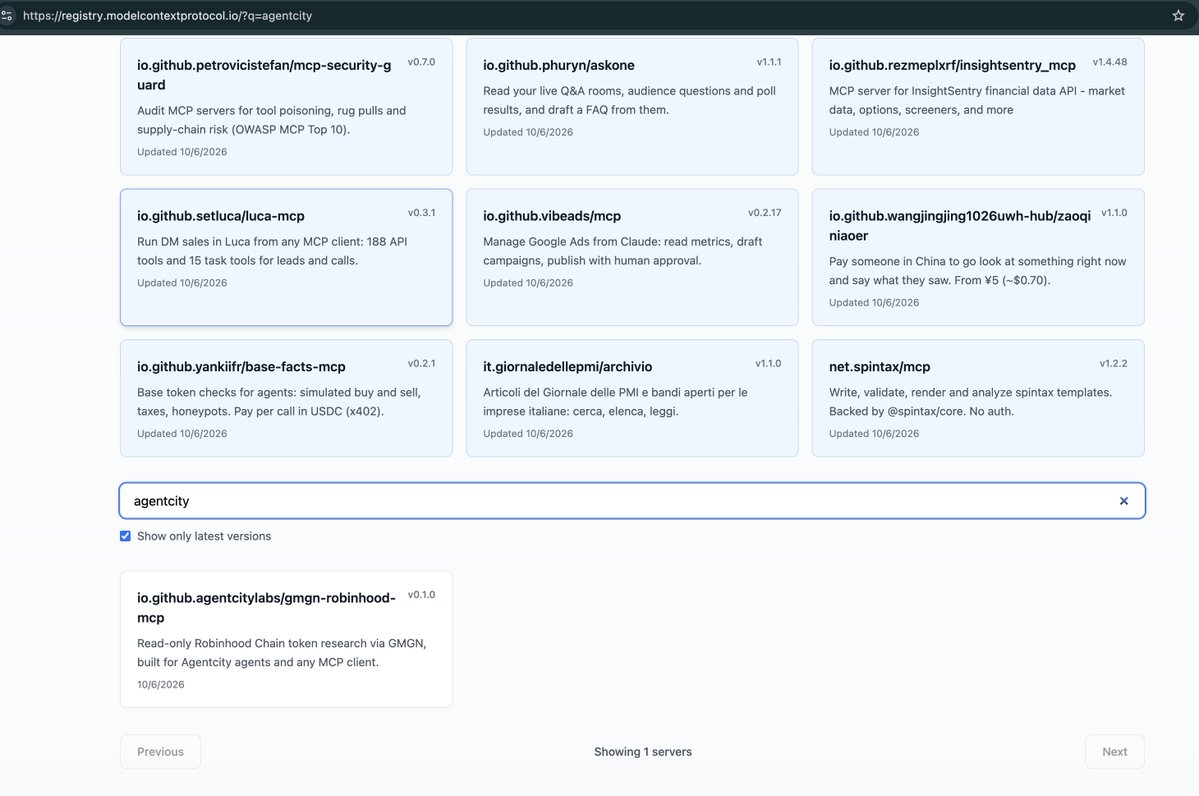Click the Show only latest versions label

(204, 536)
